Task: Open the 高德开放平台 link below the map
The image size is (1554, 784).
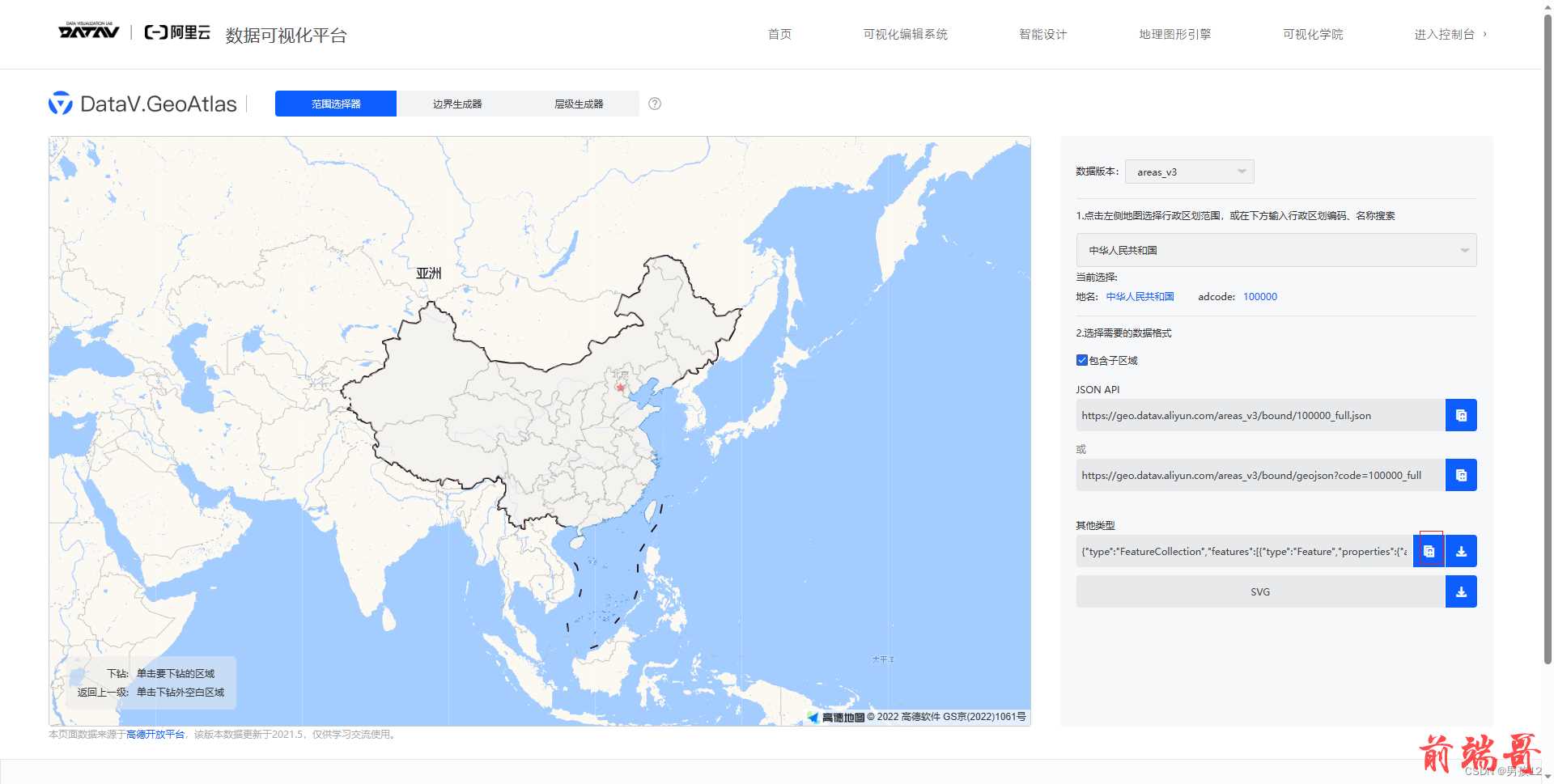Action: click(x=155, y=735)
